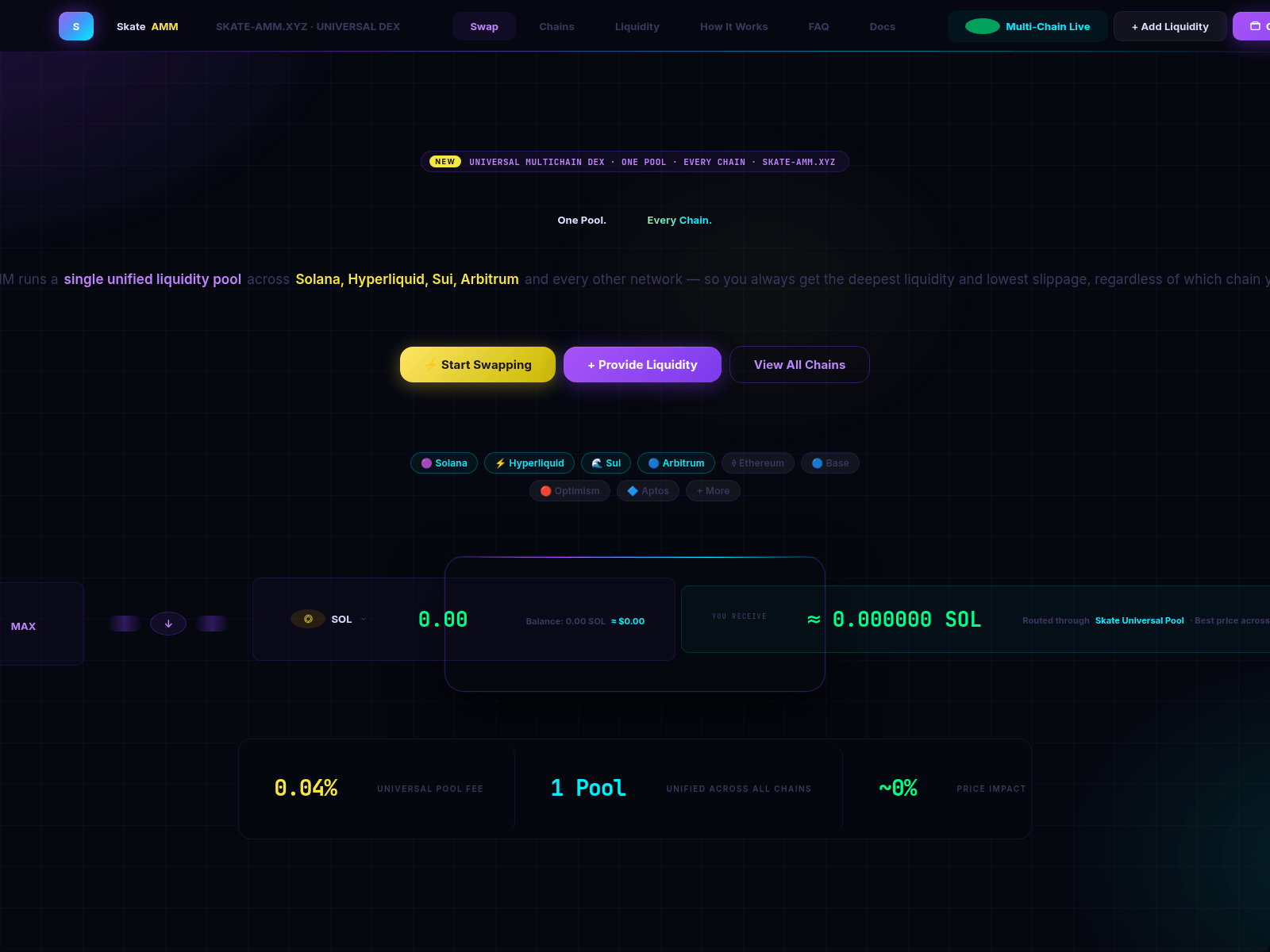Click the + Add Liquidity header button
Viewport: 1270px width, 952px height.
[1170, 26]
